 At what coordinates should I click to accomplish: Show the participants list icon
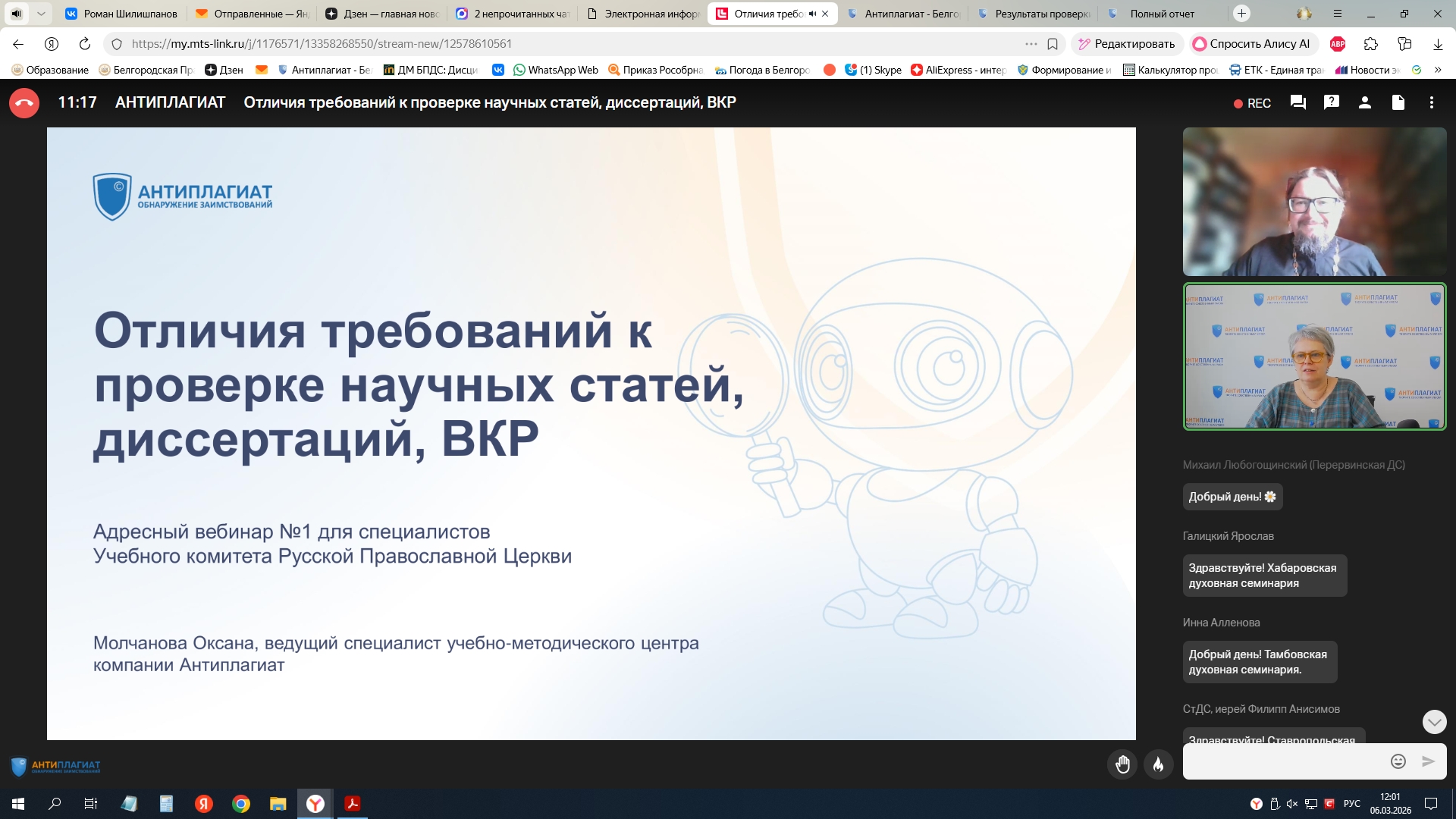1364,103
